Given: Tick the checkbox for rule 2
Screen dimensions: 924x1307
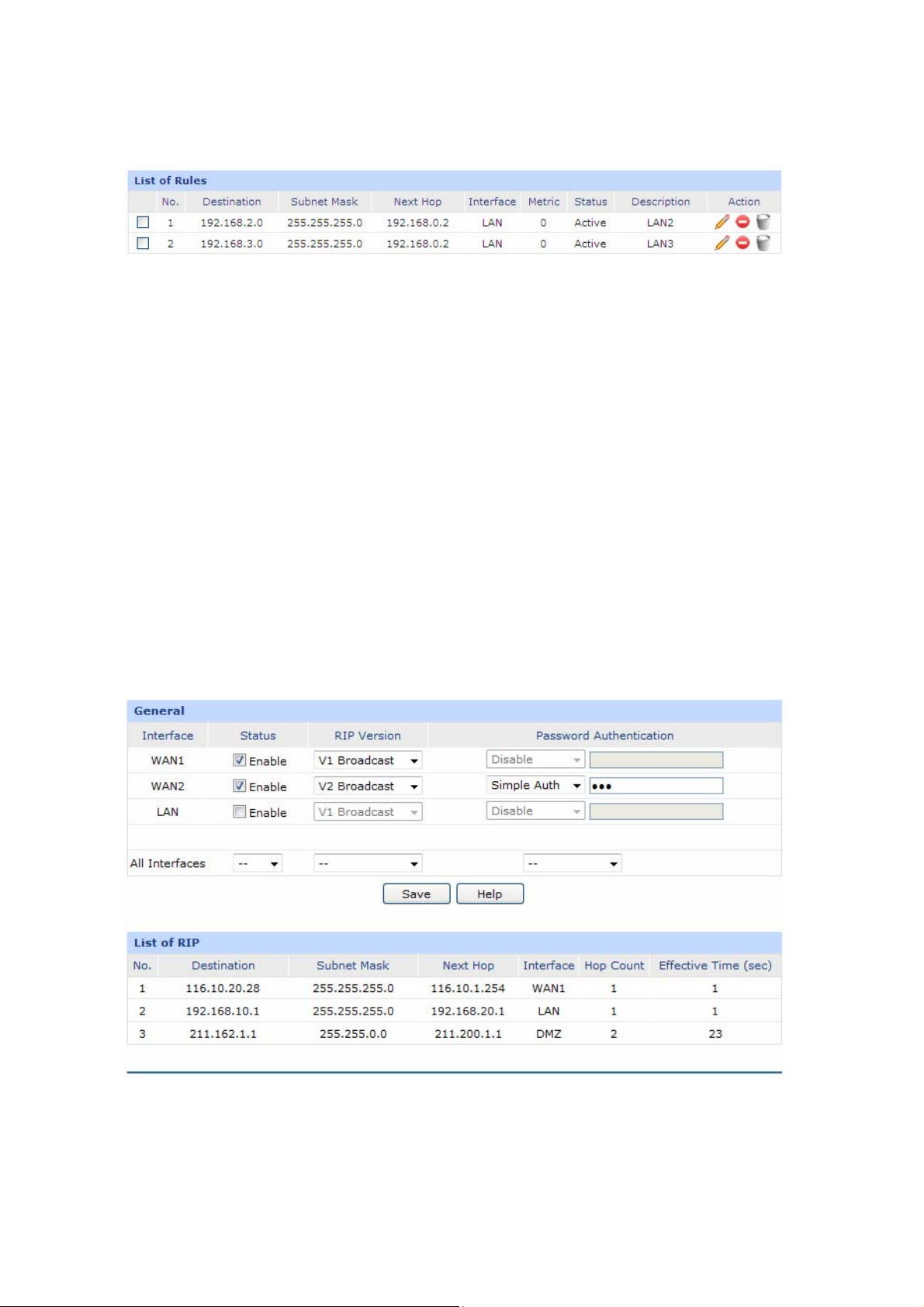Looking at the screenshot, I should (x=143, y=244).
